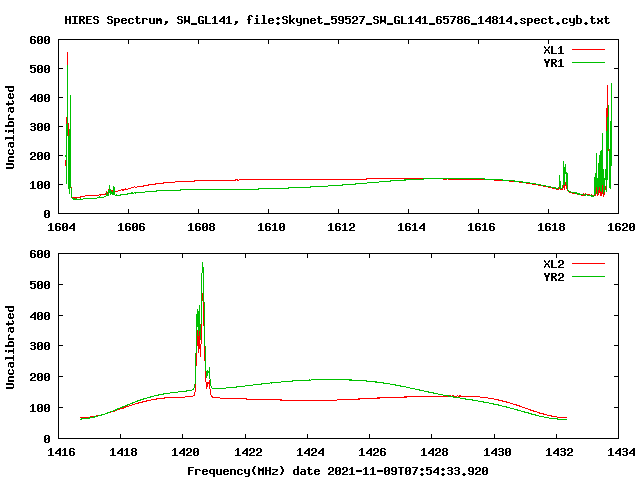The width and height of the screenshot is (640, 480).
Task: Click the spike cluster near 1618.4 MHz
Action: (564, 176)
